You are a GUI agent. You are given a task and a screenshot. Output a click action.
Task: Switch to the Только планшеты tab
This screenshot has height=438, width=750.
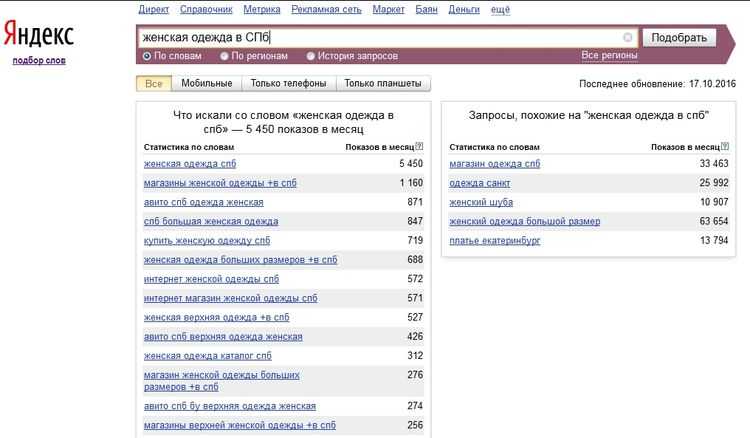383,83
